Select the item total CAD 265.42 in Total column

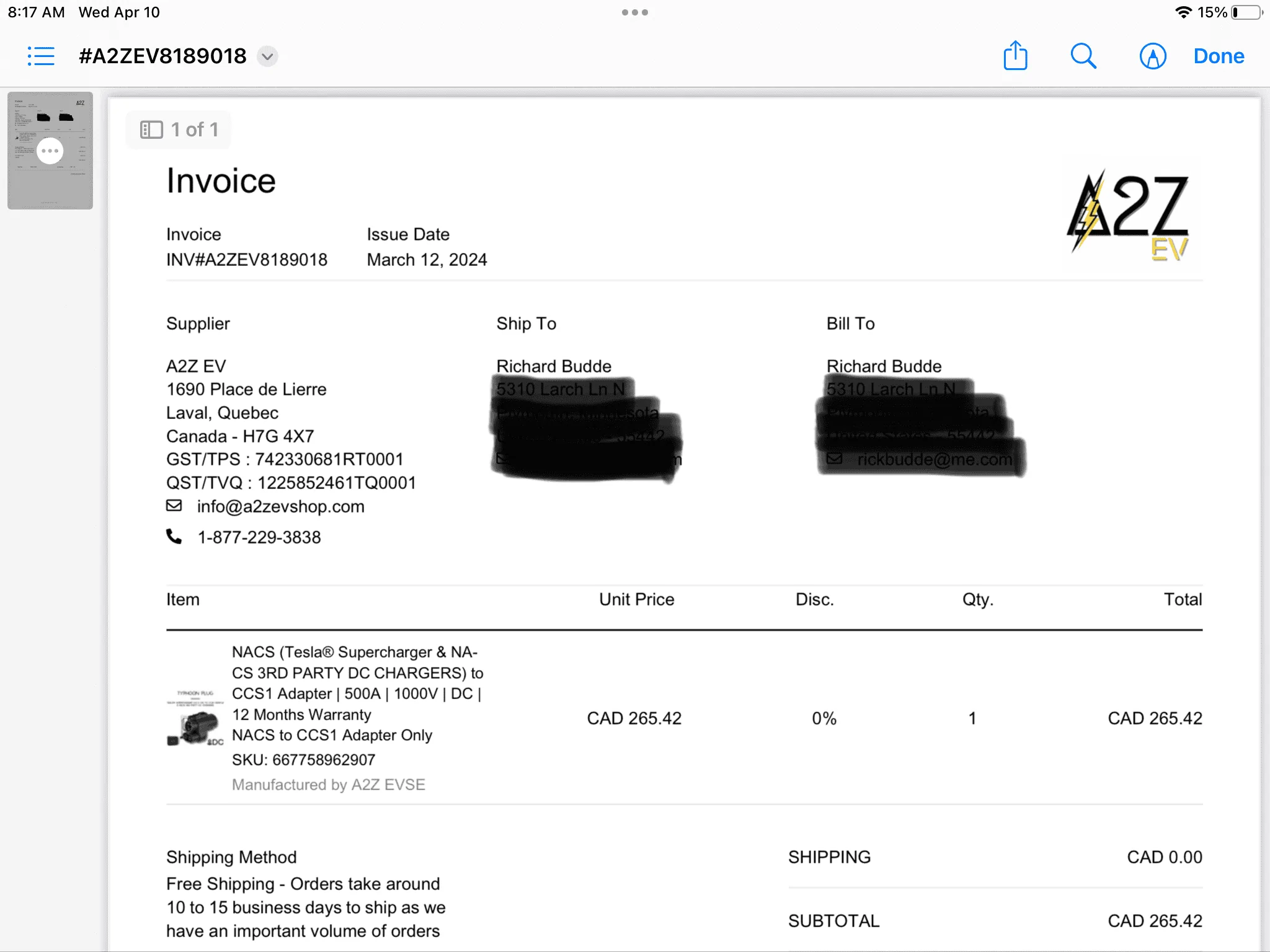(1155, 718)
